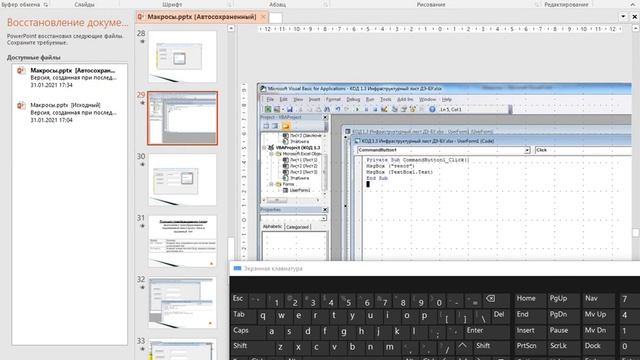
Task: Tap the numpad 7 key
Action: pyautogui.click(x=629, y=299)
